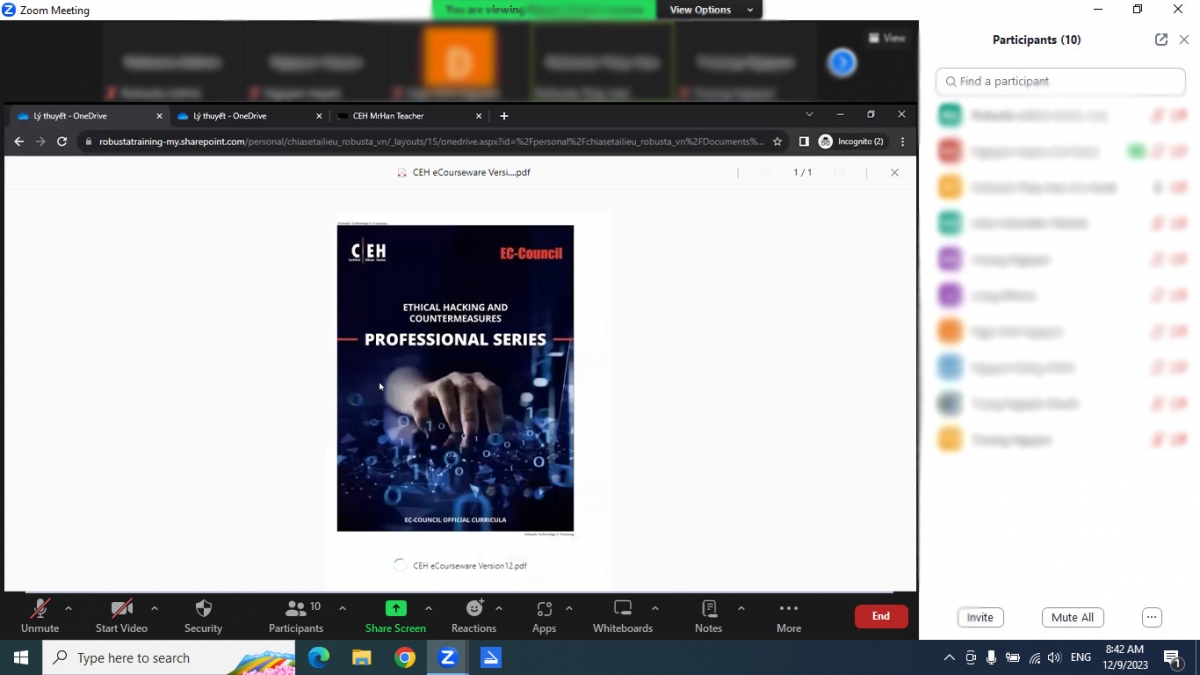Open the volume control in system tray
Viewport: 1200px width, 675px height.
pyautogui.click(x=1054, y=658)
